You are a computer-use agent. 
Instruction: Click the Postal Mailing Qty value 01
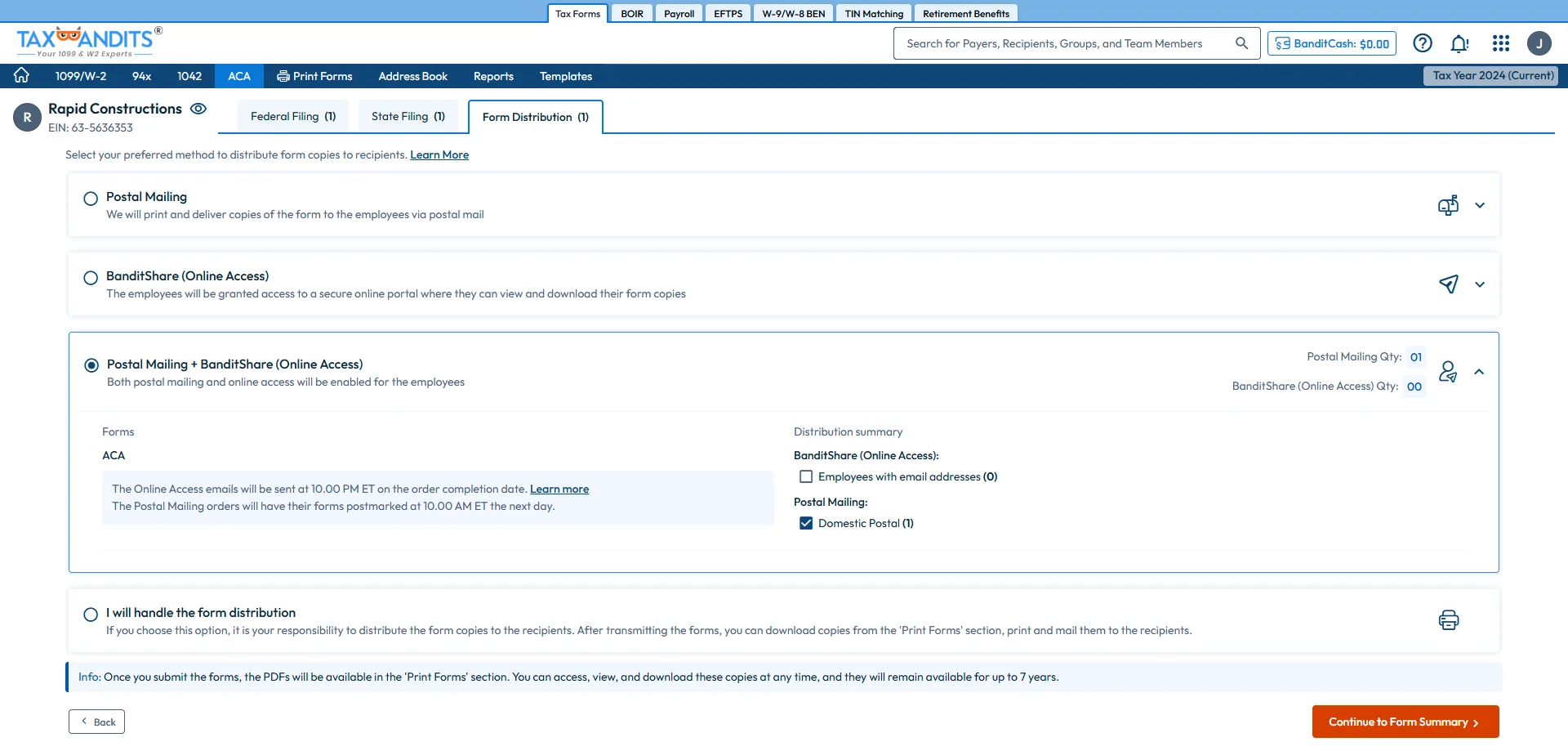click(x=1416, y=357)
